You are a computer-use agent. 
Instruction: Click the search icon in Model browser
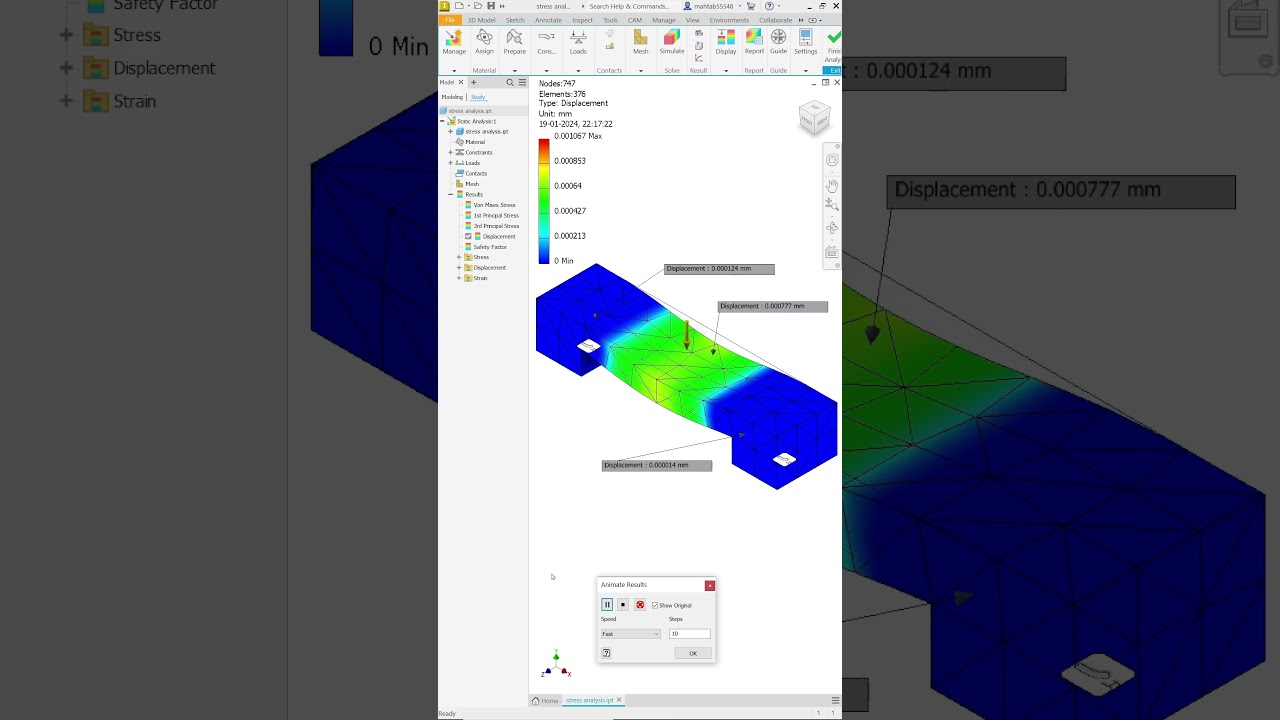click(510, 83)
